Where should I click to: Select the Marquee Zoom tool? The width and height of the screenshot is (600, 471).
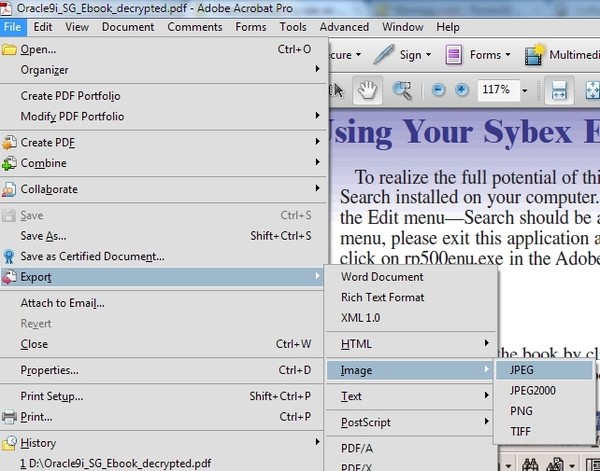point(402,90)
